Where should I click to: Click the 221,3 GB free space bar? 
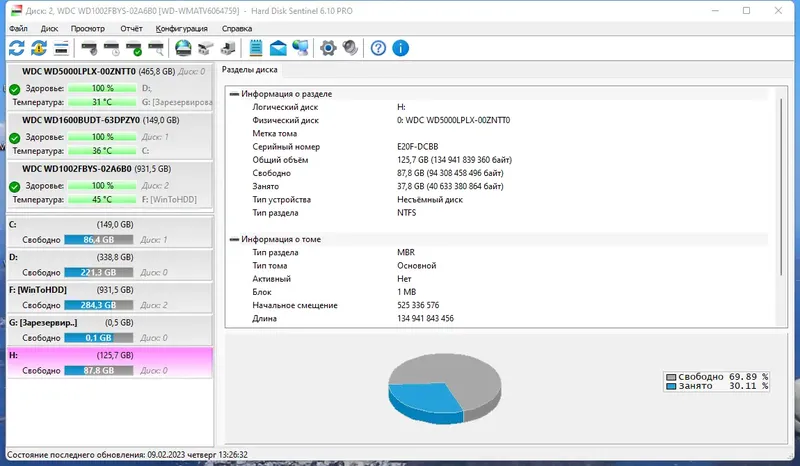click(99, 273)
